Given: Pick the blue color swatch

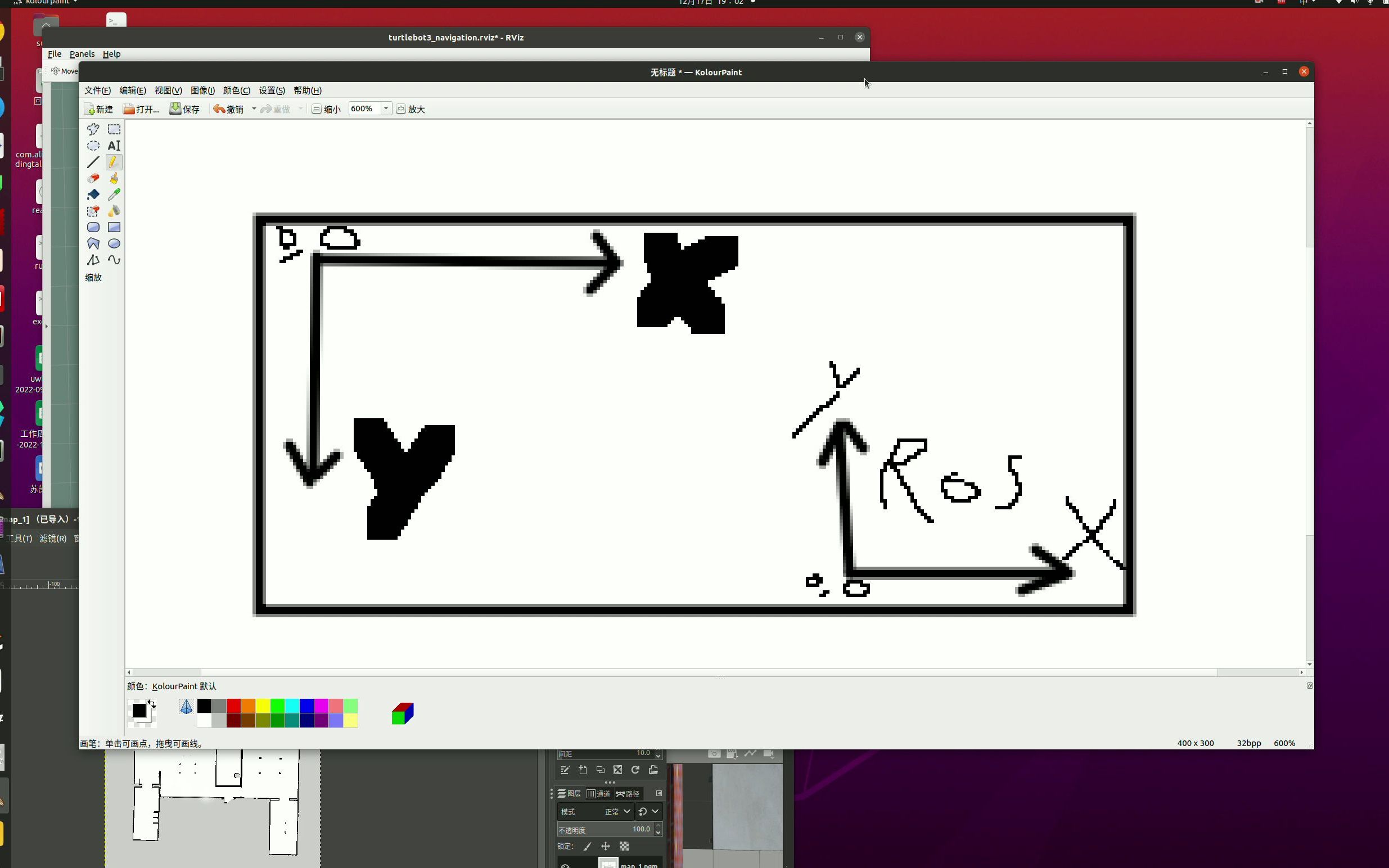Looking at the screenshot, I should pos(306,706).
